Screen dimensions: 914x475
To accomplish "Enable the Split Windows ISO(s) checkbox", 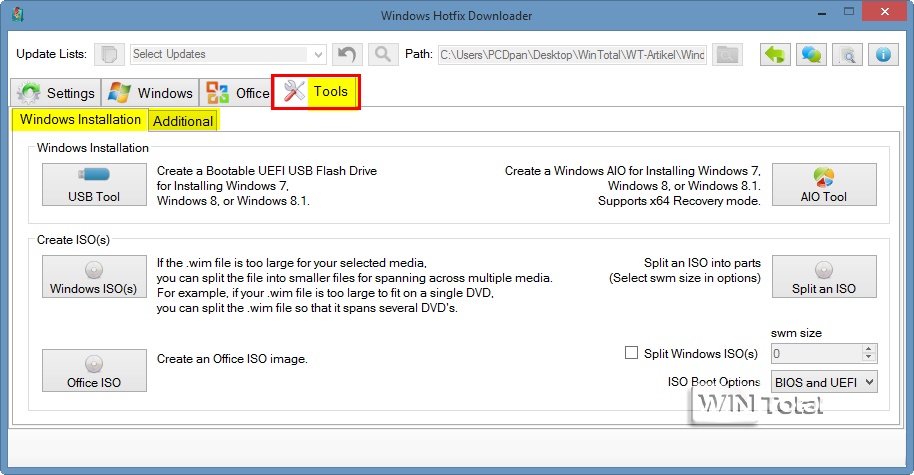I will coord(631,353).
